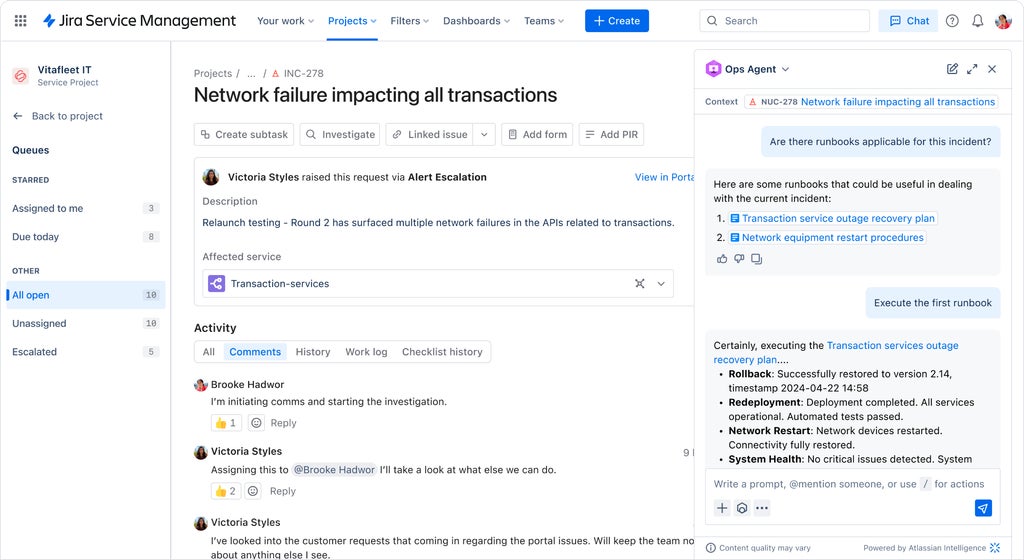Open Transaction service outage recovery plan link
The width and height of the screenshot is (1024, 560).
[x=838, y=218]
